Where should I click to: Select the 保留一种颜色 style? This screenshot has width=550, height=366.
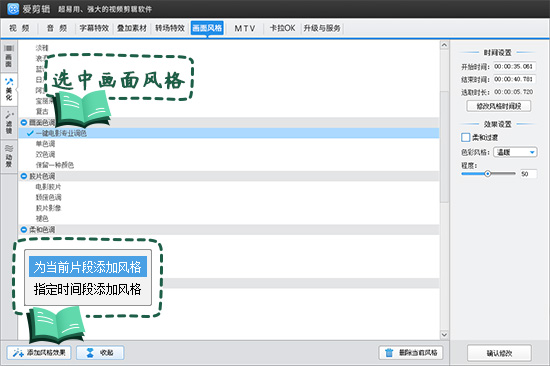point(55,165)
